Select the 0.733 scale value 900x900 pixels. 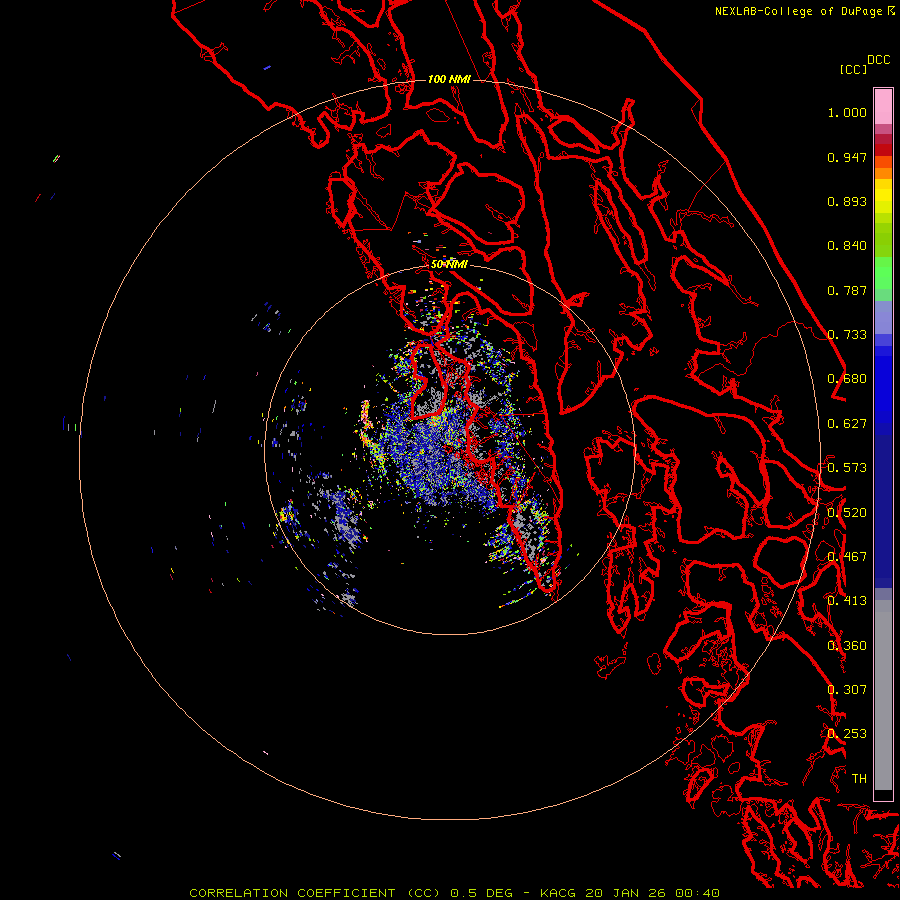coord(847,335)
